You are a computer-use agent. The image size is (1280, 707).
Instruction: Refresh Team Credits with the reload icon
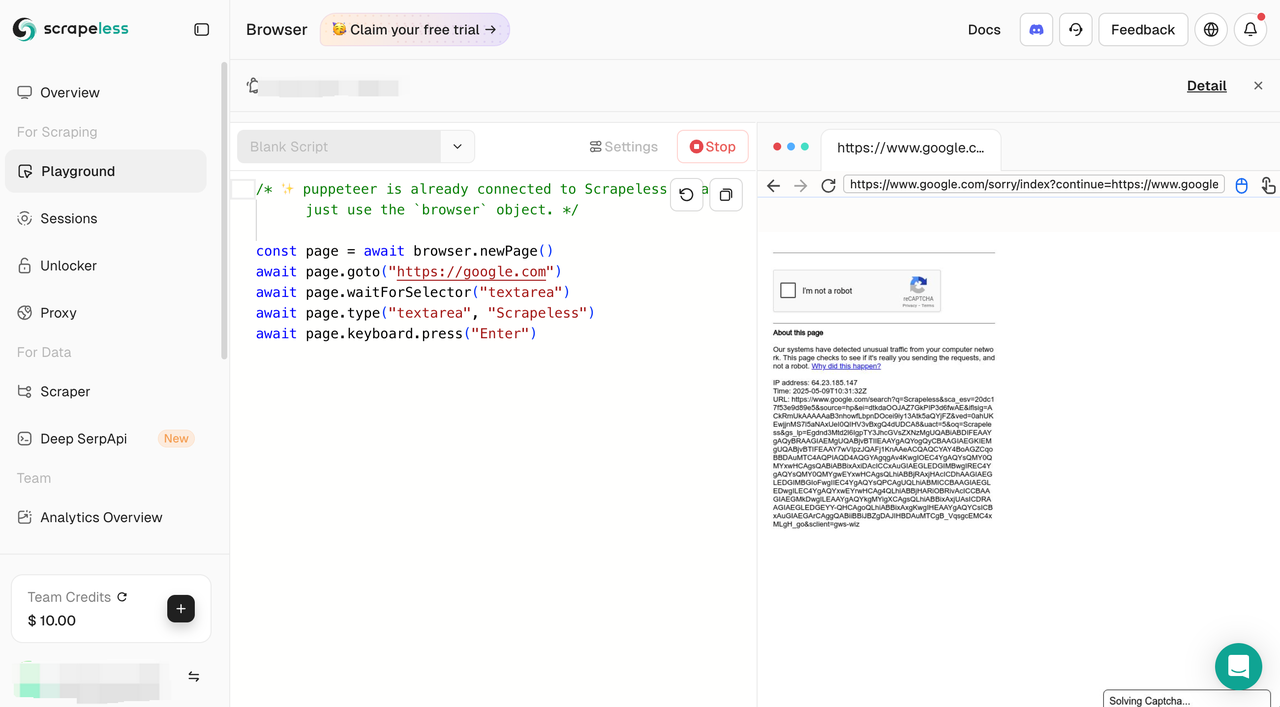122,597
